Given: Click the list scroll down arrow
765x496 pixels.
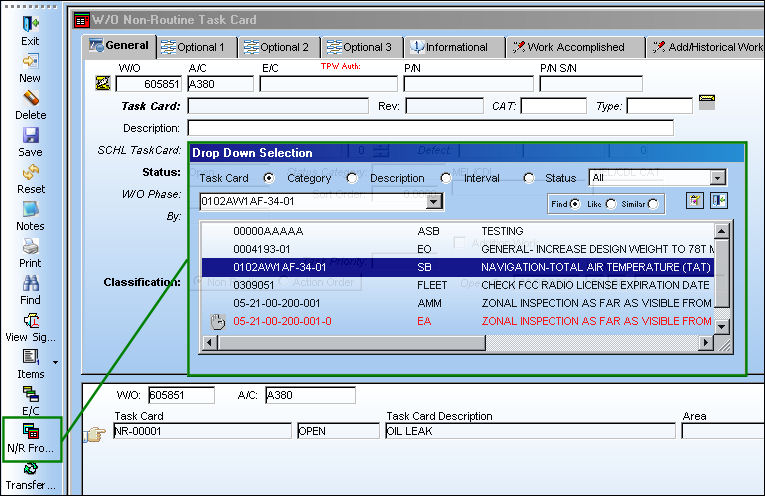Looking at the screenshot, I should click(722, 326).
